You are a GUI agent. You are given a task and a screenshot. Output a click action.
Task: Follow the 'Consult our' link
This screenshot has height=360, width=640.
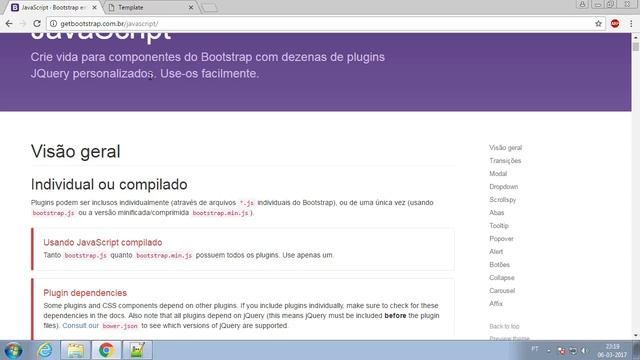pos(80,326)
